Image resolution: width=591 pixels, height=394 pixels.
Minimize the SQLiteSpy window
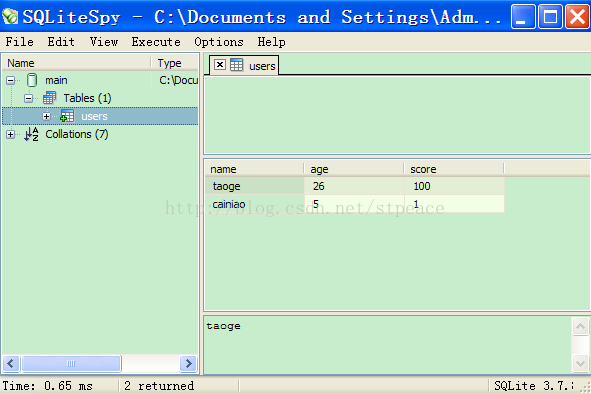point(523,17)
